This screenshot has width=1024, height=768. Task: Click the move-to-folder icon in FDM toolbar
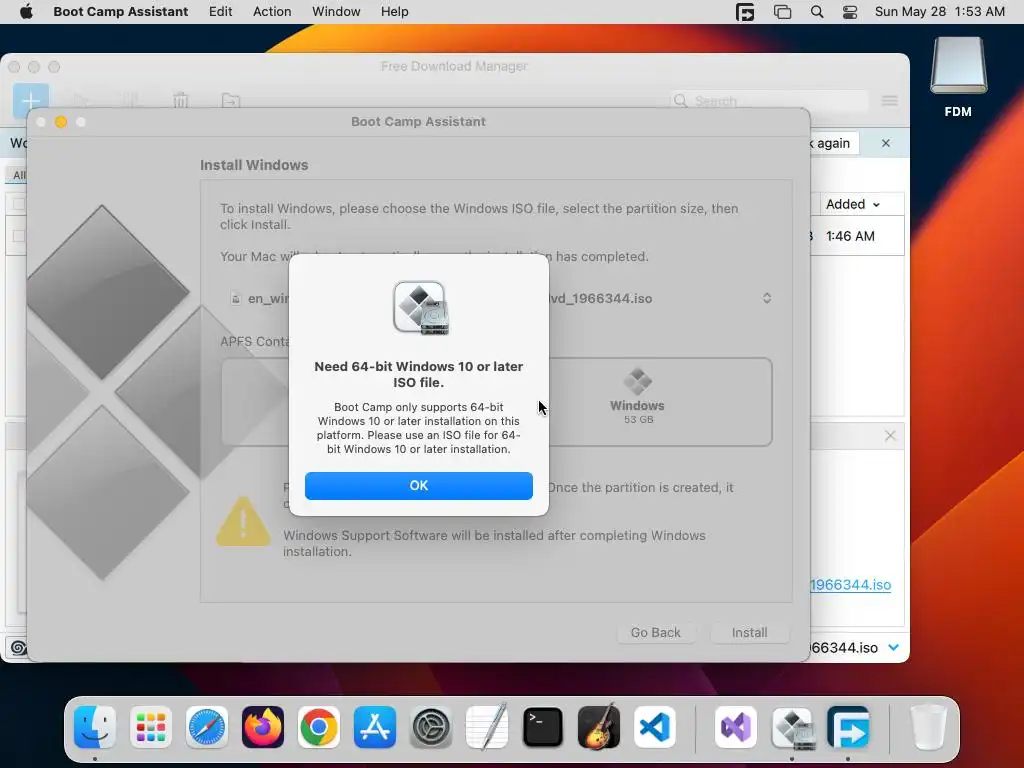coord(231,101)
